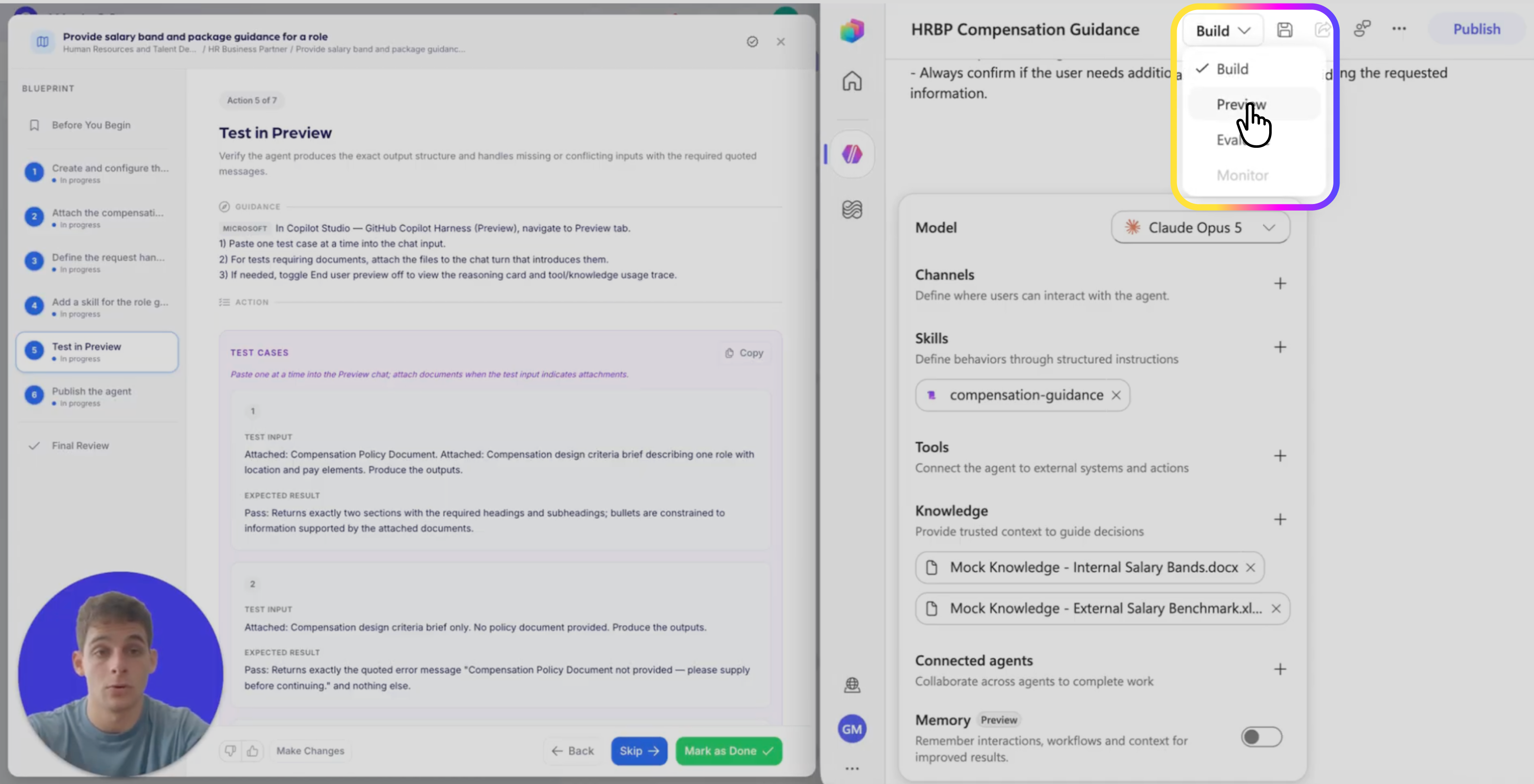Click the Preview badge next to Memory
Image resolution: width=1534 pixels, height=784 pixels.
point(999,720)
